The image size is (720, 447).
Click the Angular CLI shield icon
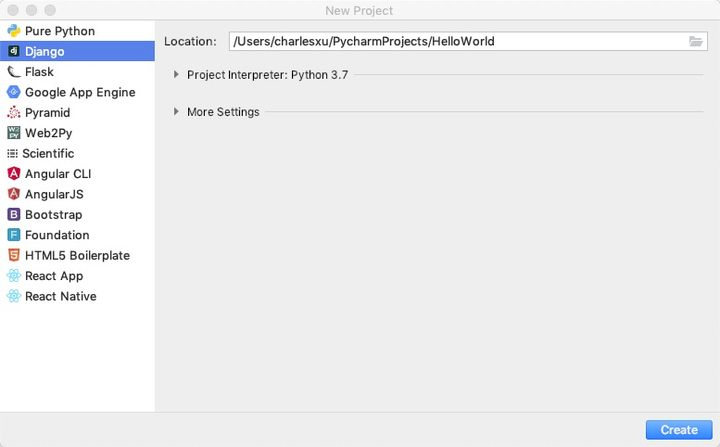click(x=14, y=174)
